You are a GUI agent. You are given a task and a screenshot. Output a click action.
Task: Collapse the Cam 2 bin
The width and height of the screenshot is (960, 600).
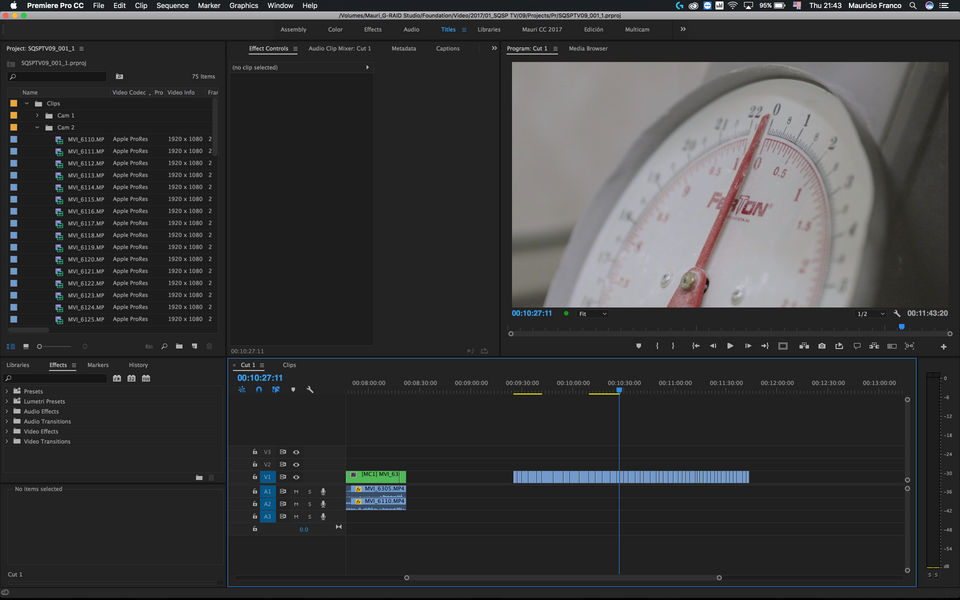point(37,127)
